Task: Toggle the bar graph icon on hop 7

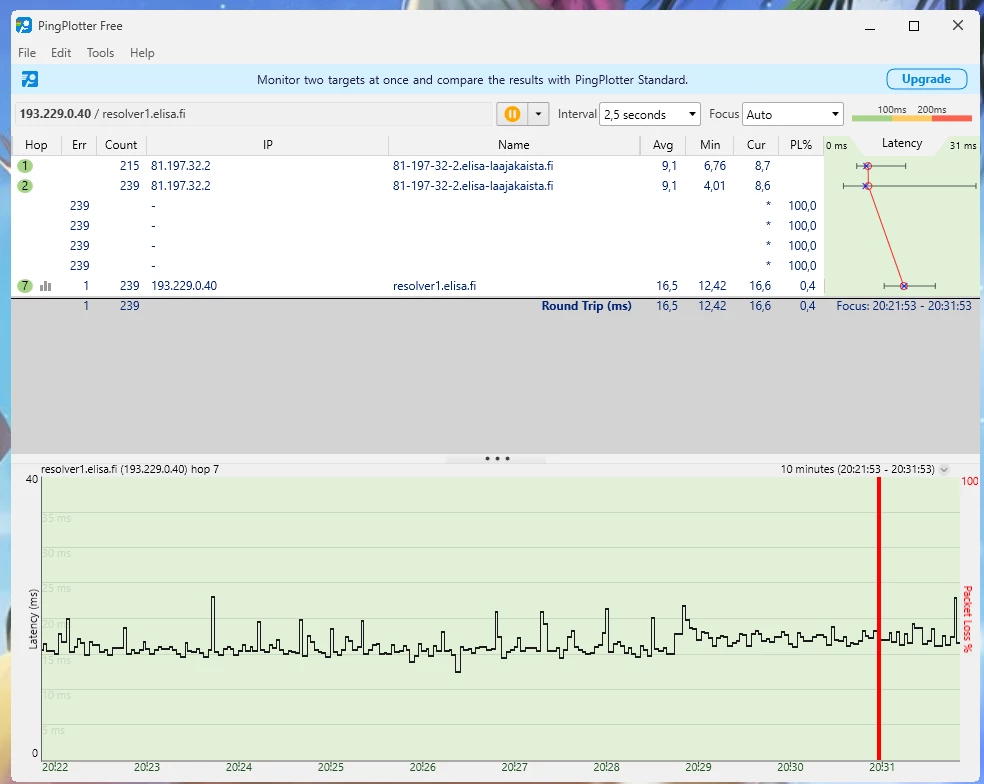Action: click(x=46, y=286)
